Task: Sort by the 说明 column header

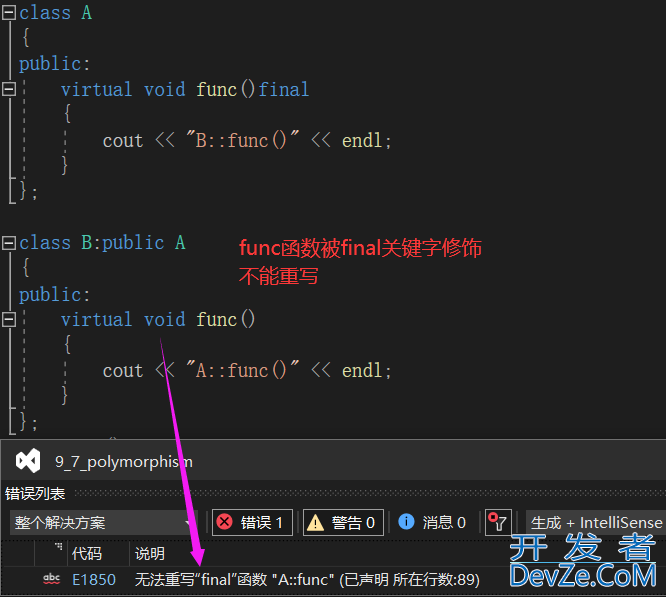Action: [150, 554]
